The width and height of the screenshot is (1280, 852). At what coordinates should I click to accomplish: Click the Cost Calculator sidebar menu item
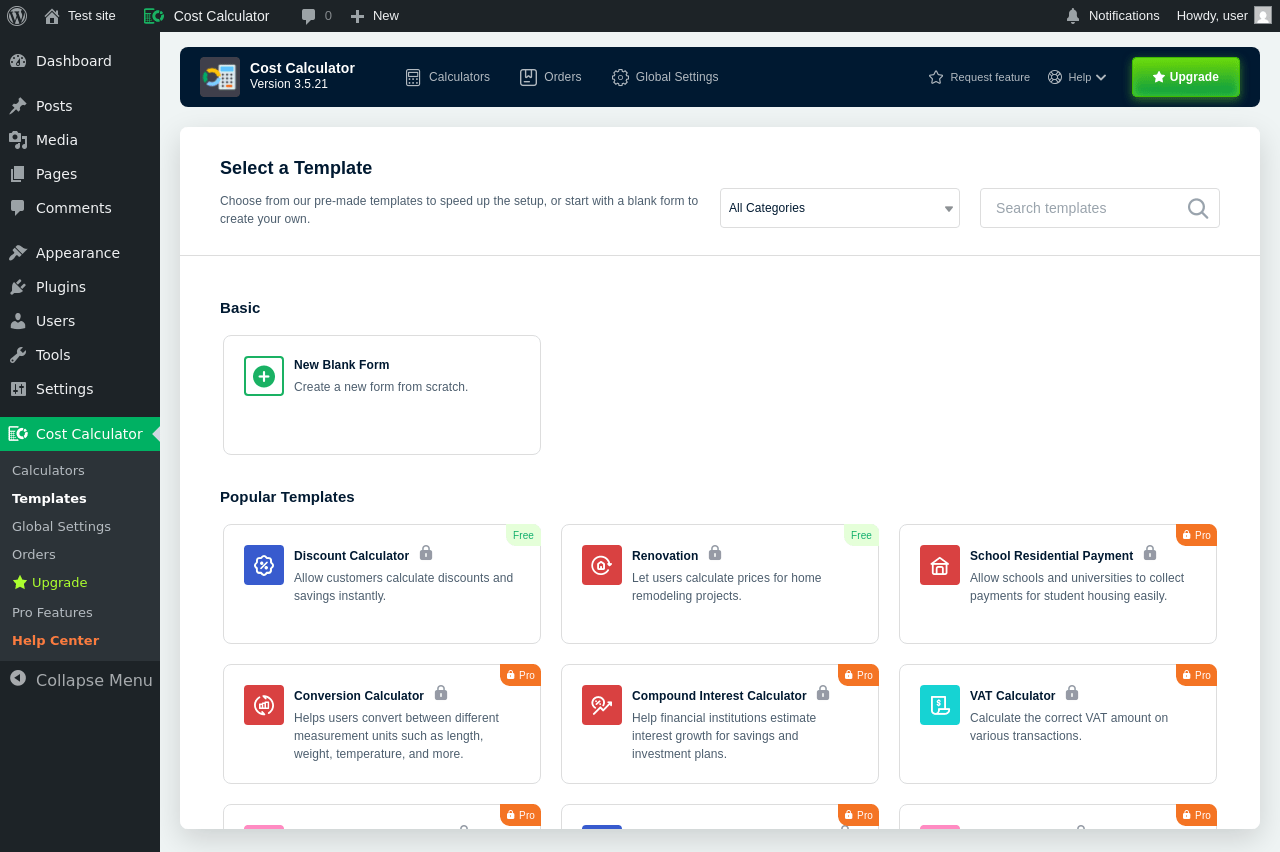[80, 434]
